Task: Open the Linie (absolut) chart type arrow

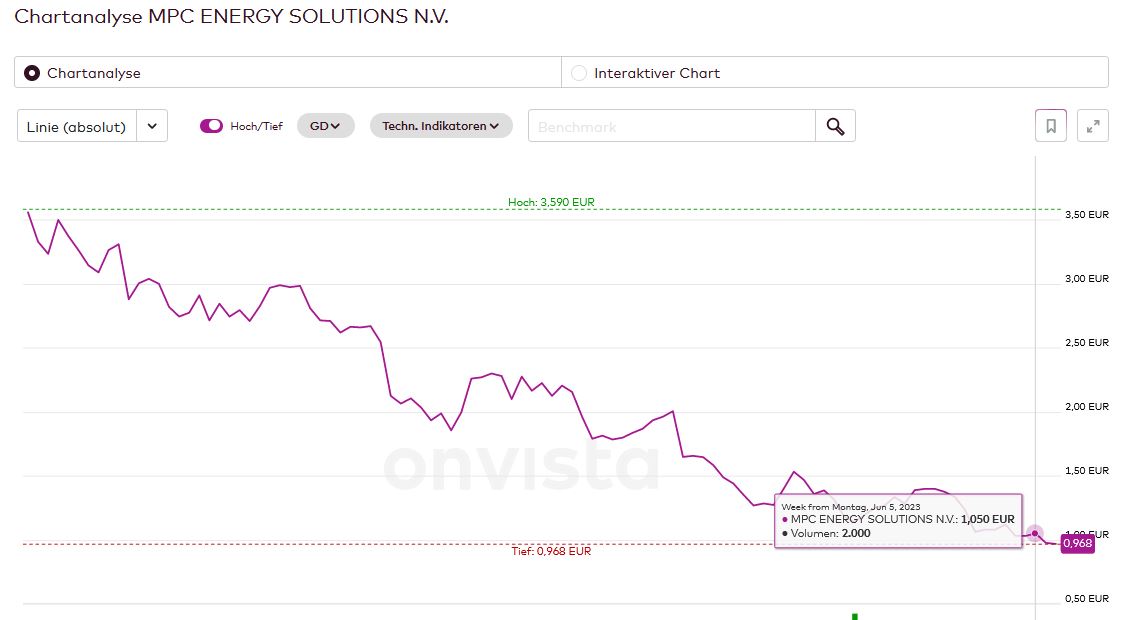Action: [152, 126]
